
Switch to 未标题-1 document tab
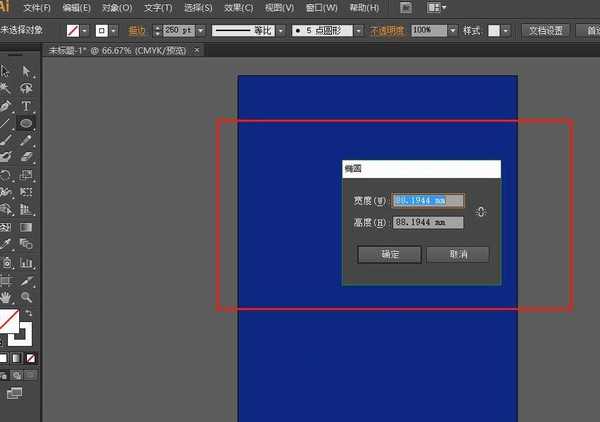pyautogui.click(x=117, y=51)
